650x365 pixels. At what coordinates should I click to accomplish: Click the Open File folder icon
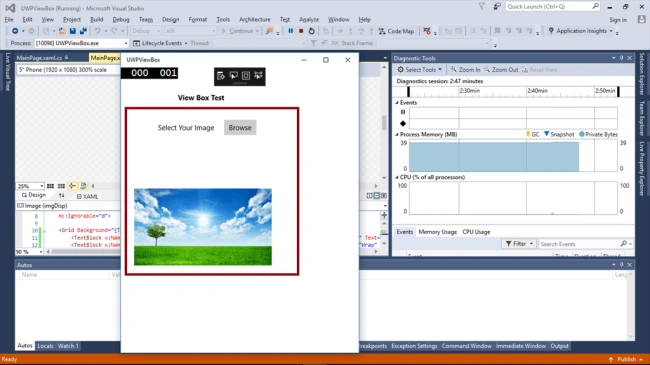coord(62,31)
